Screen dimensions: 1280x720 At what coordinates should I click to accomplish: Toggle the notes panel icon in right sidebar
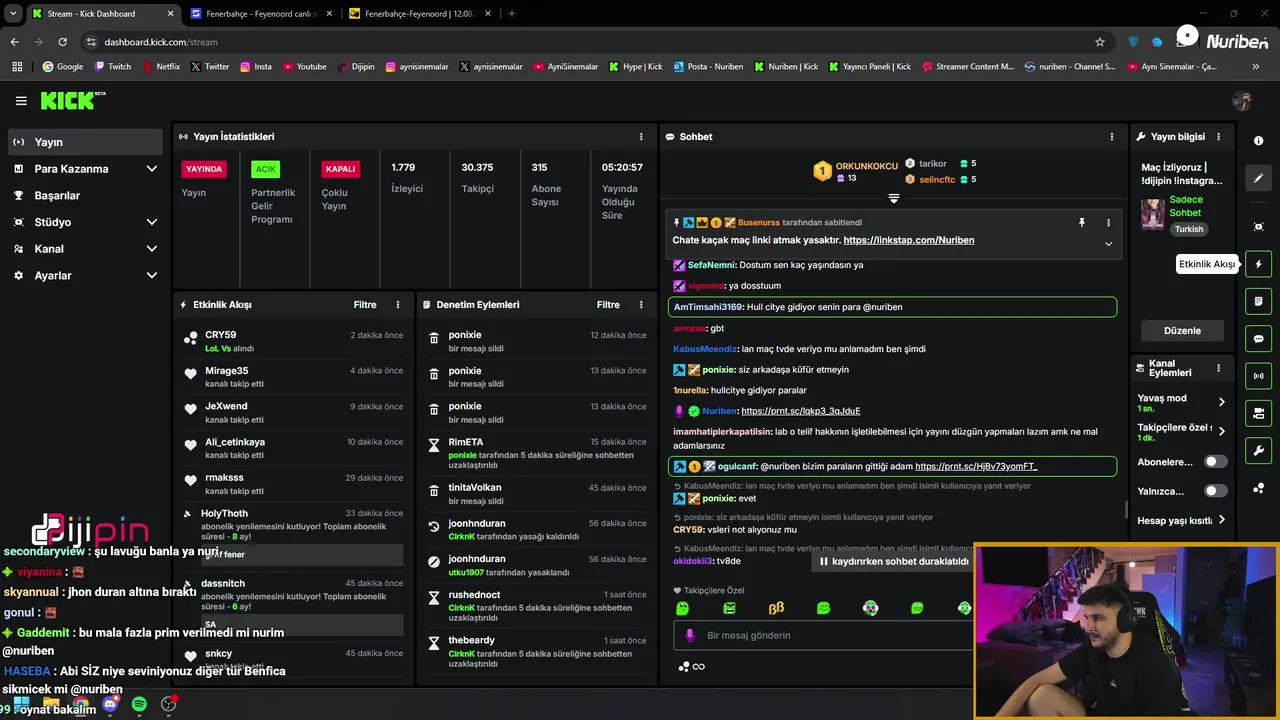click(1258, 301)
